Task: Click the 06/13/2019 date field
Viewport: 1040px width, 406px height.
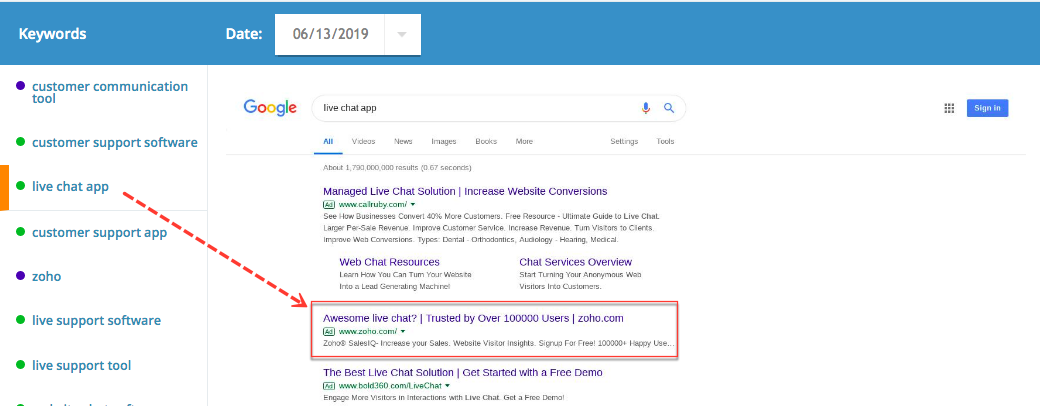Action: (x=330, y=34)
